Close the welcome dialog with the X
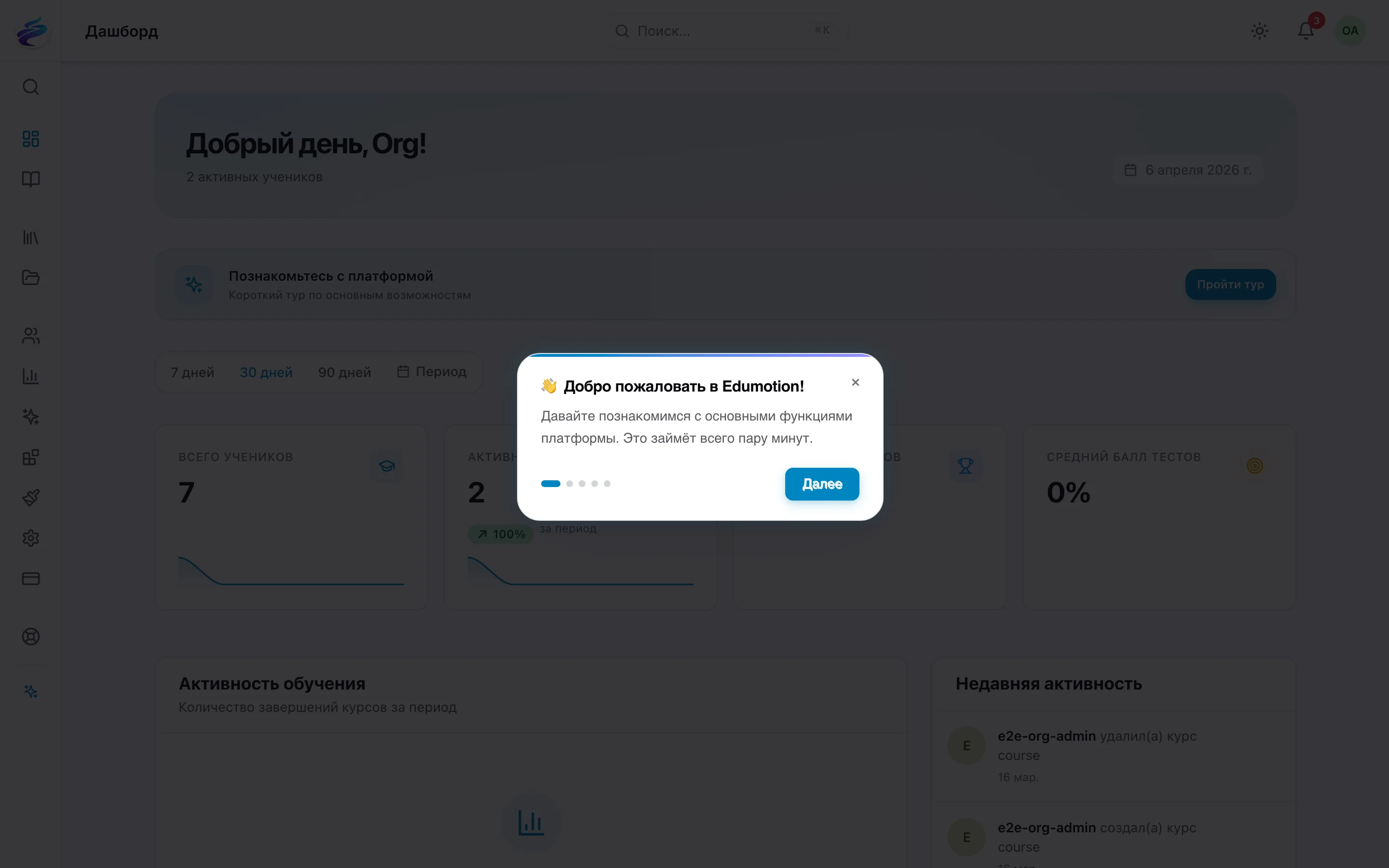1389x868 pixels. point(855,382)
